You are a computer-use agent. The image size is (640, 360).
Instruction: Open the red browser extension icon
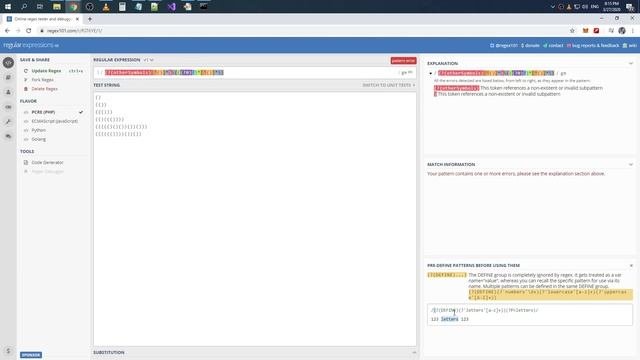coord(596,31)
